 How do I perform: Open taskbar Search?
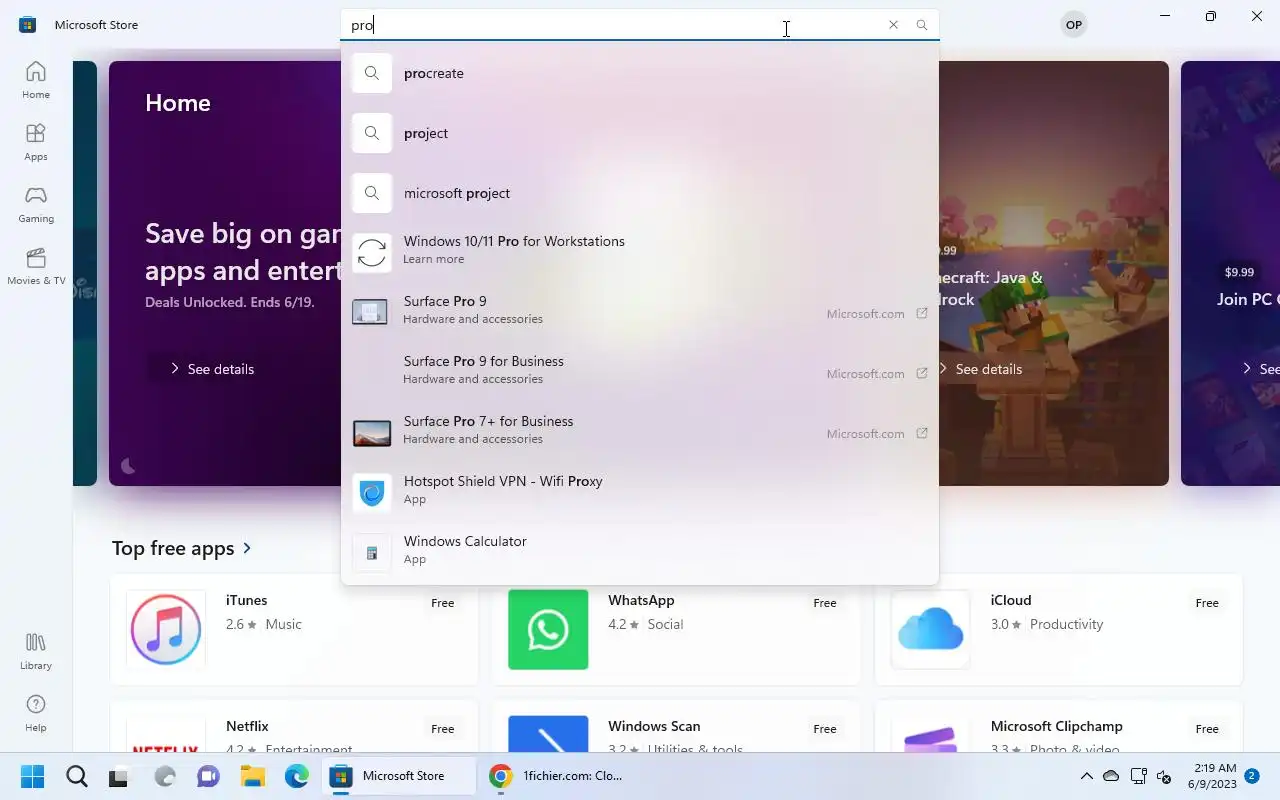(76, 776)
